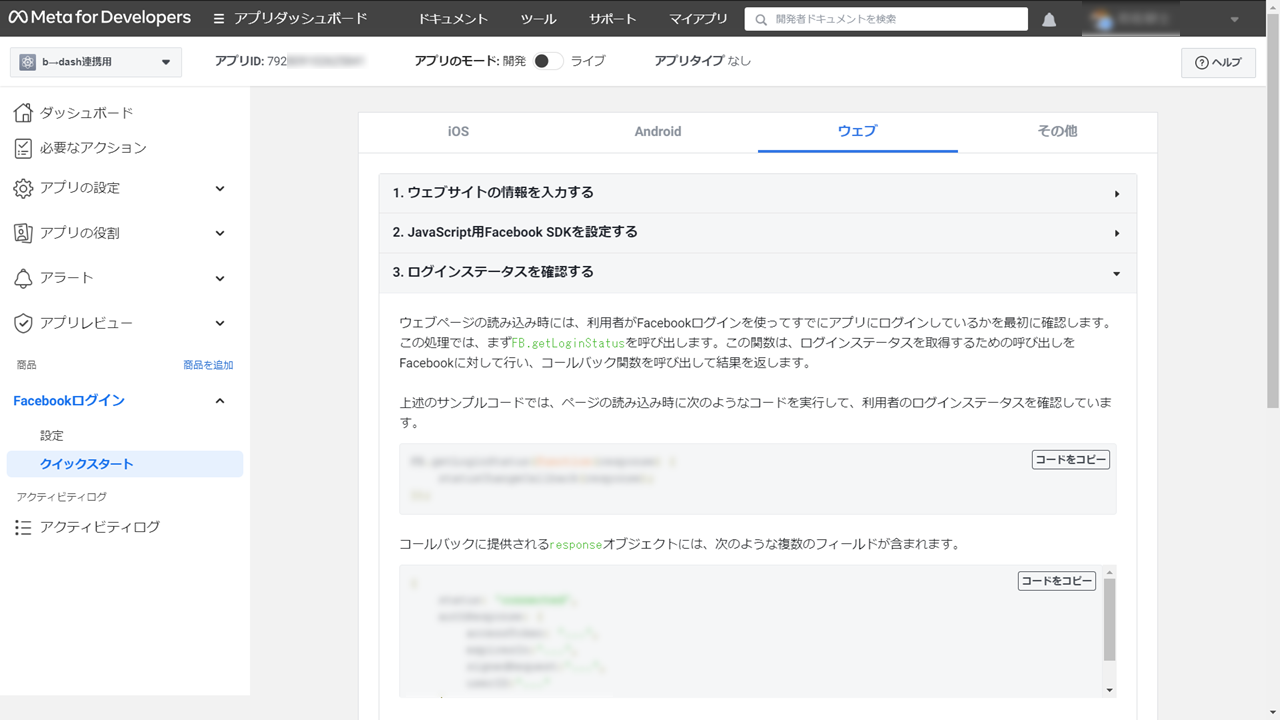
Task: Open 必要なアクション in the sidebar
Action: click(93, 148)
